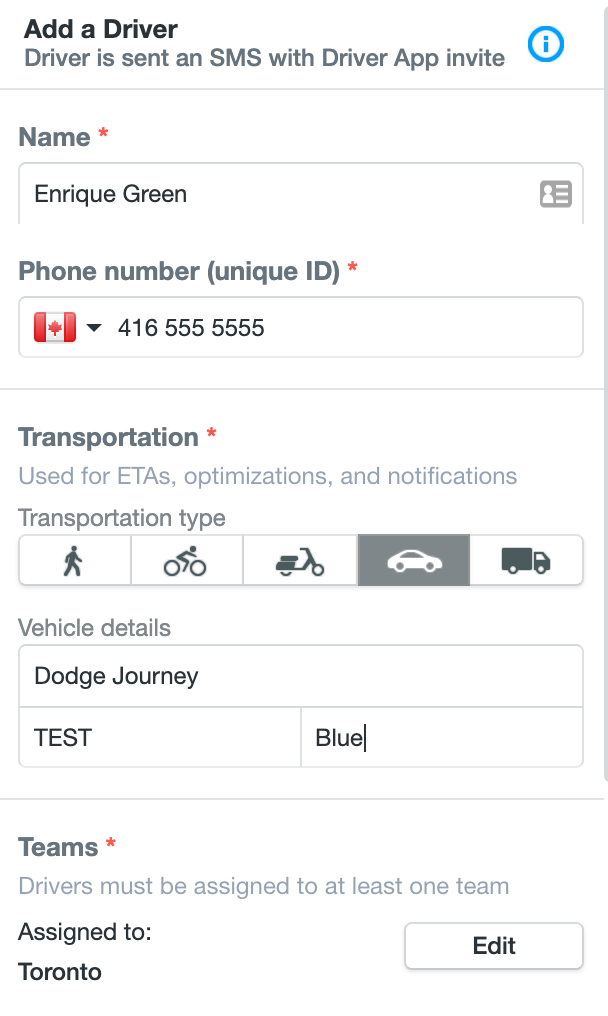Click into the Name field with Enrique Green
Viewport: 608px width, 1016px height.
(x=301, y=194)
